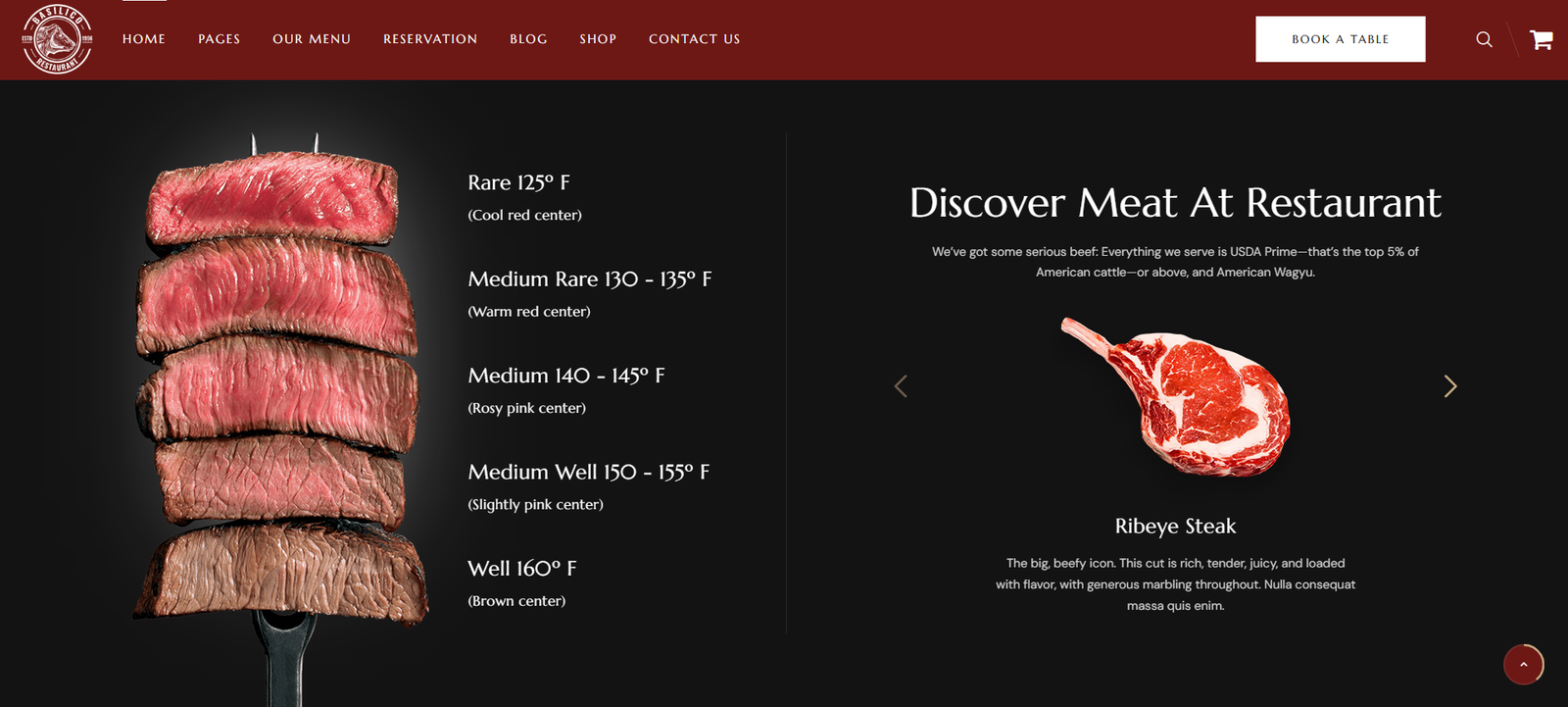Open the shopping cart icon
Image resolution: width=1568 pixels, height=707 pixels.
click(x=1541, y=39)
